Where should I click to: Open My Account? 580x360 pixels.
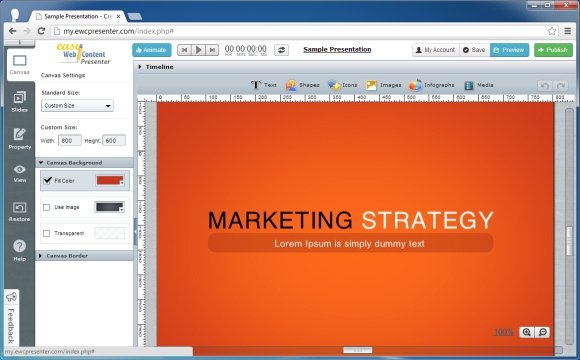coord(436,50)
